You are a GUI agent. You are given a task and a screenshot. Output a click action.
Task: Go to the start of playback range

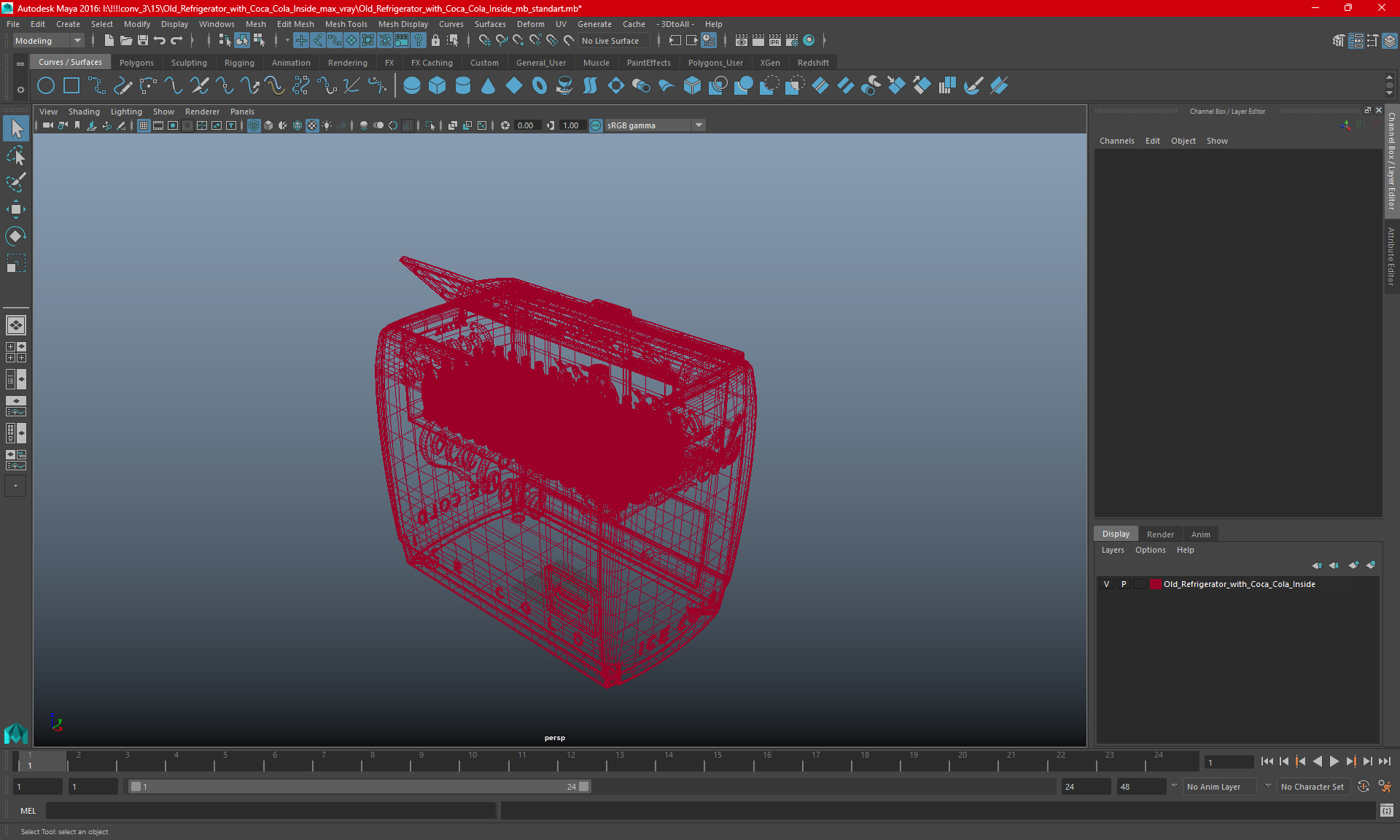(1267, 761)
